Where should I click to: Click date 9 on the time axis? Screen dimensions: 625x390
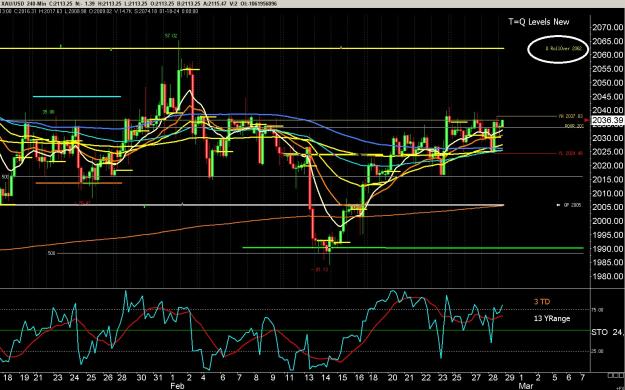[x=273, y=378]
